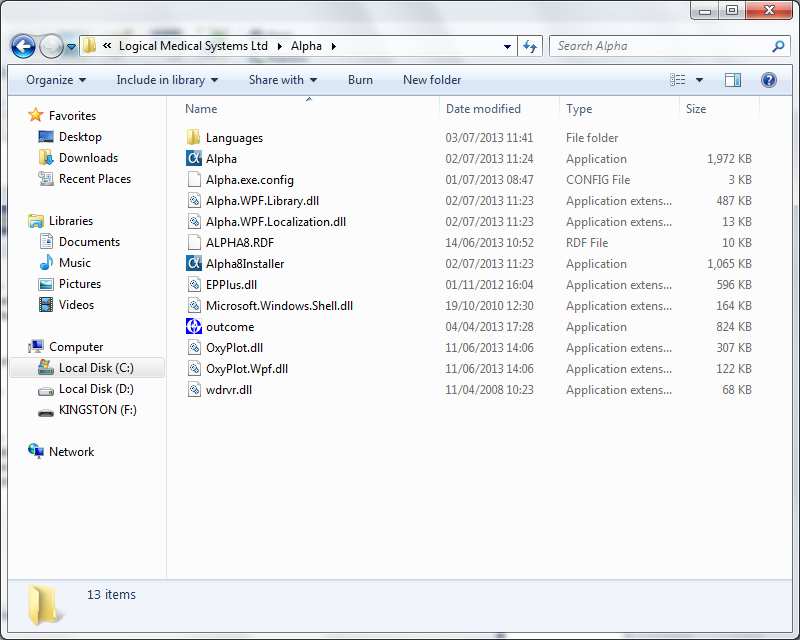Select the OxyPlot.Wpf.dll file icon
Screen dimensions: 800x640
[x=194, y=368]
